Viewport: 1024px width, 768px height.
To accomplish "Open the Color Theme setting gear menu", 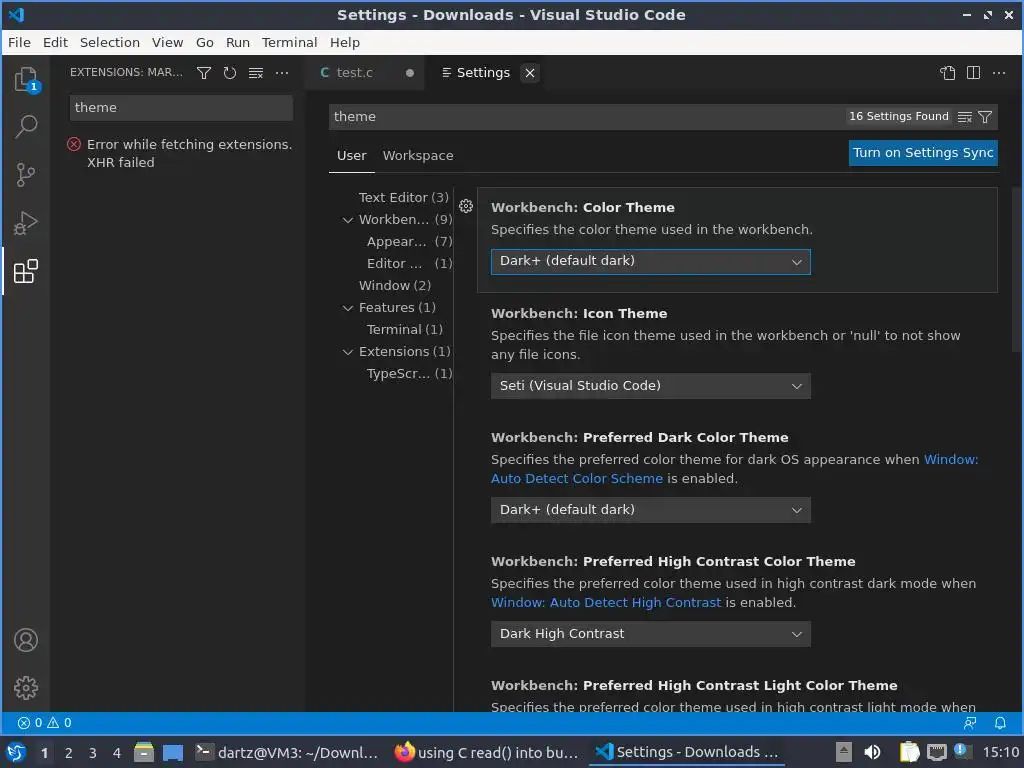I will (x=466, y=206).
